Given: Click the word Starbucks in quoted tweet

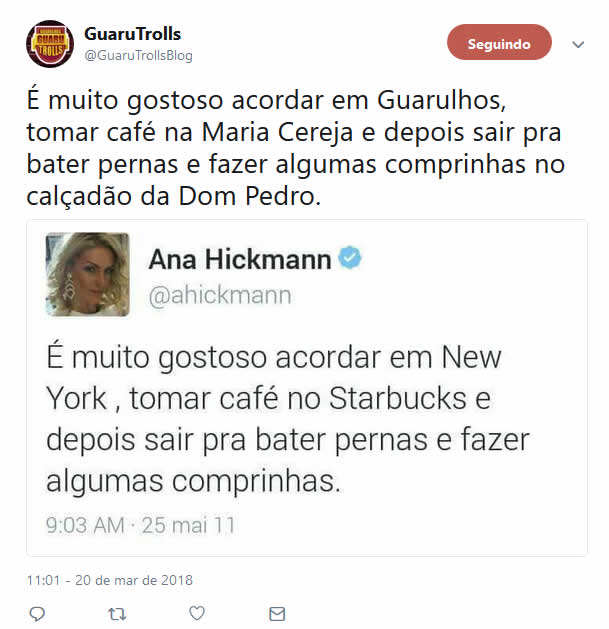Looking at the screenshot, I should pos(398,398).
